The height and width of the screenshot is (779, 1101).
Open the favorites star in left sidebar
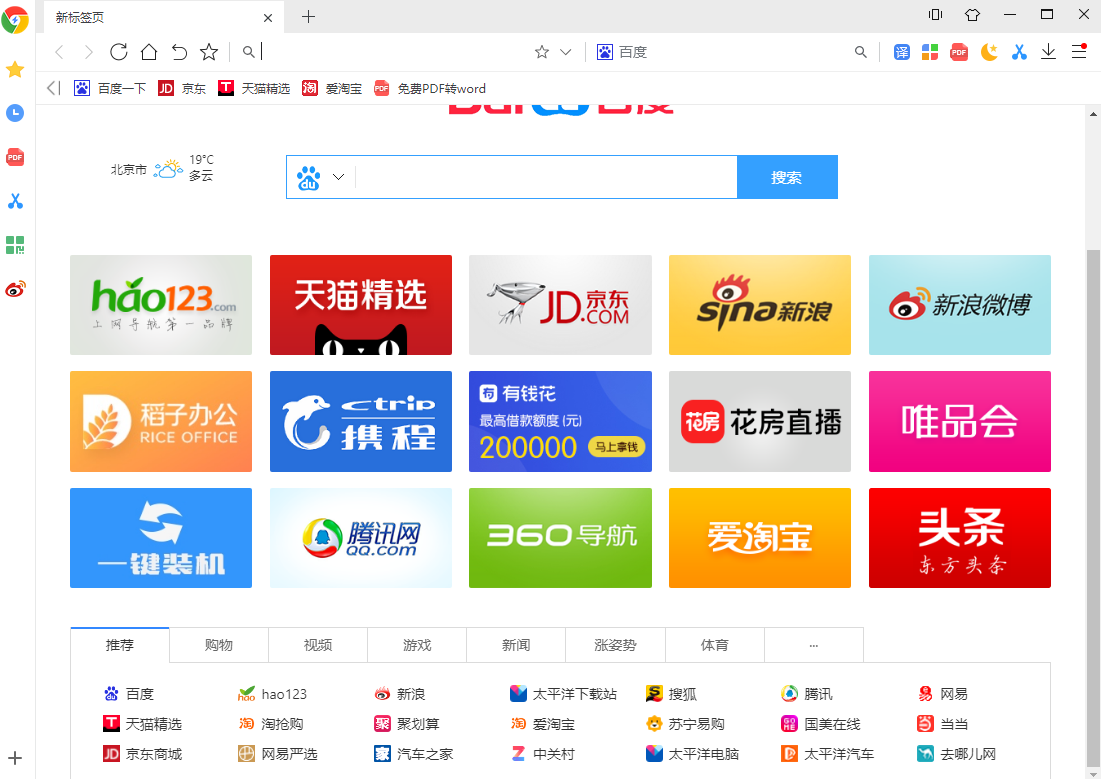(x=15, y=69)
